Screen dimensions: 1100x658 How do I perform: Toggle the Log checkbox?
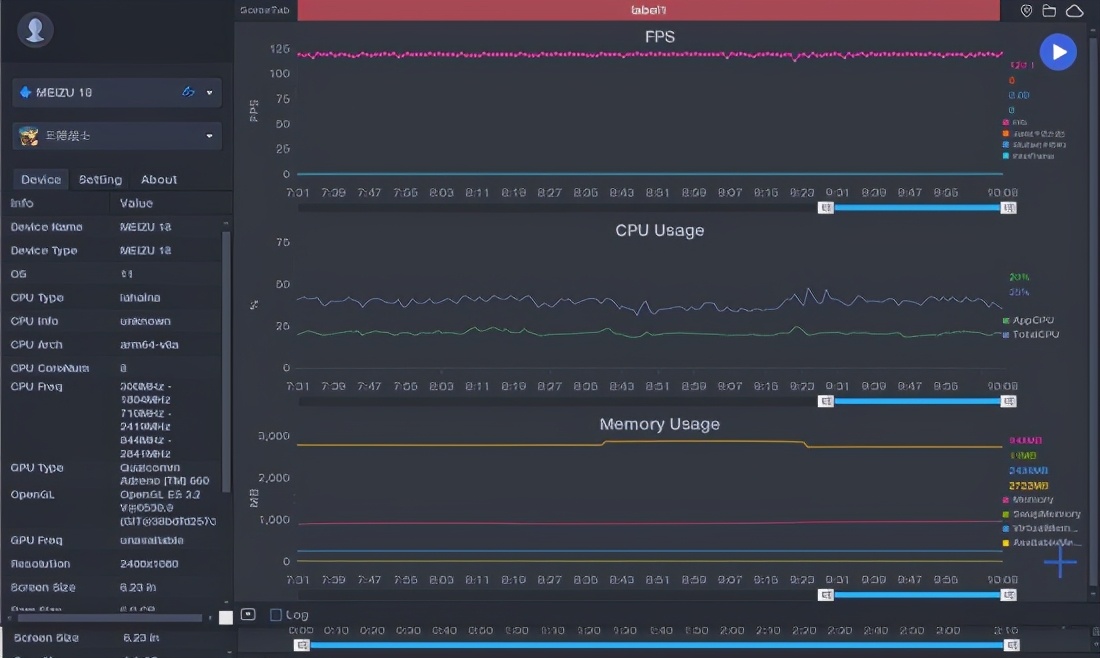point(276,615)
